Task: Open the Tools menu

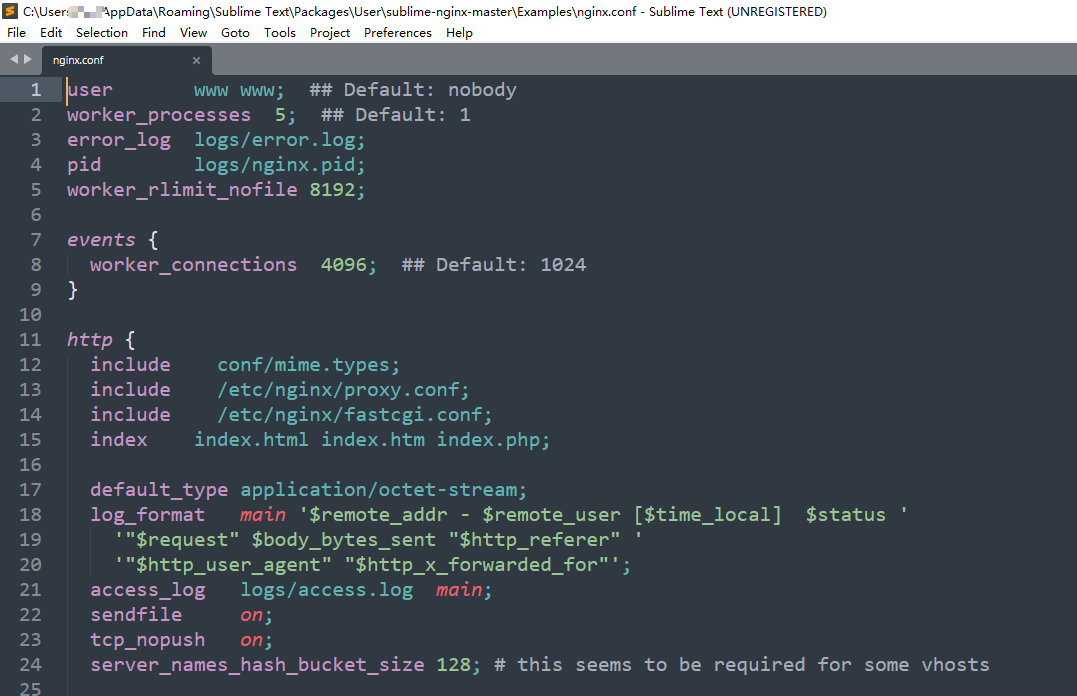Action: 280,32
